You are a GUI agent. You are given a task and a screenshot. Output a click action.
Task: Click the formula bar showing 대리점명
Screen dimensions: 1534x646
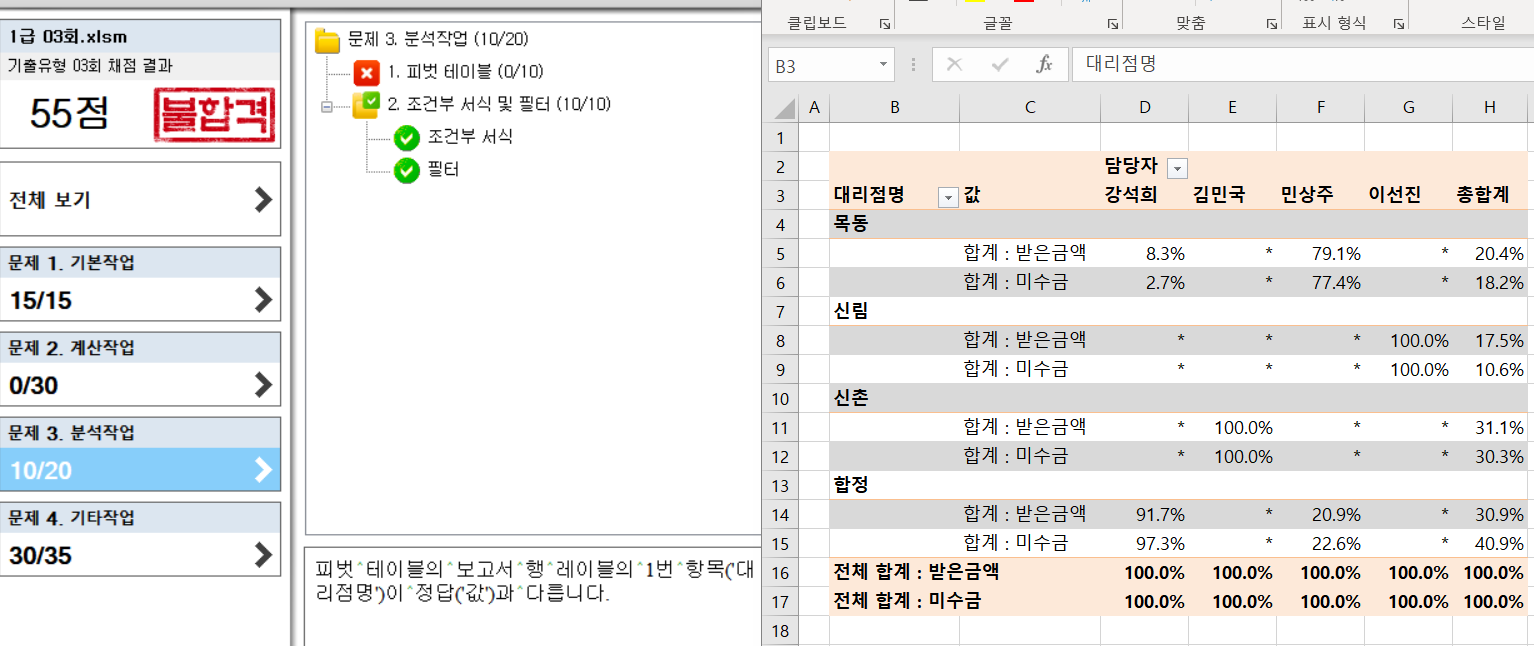tap(1300, 65)
